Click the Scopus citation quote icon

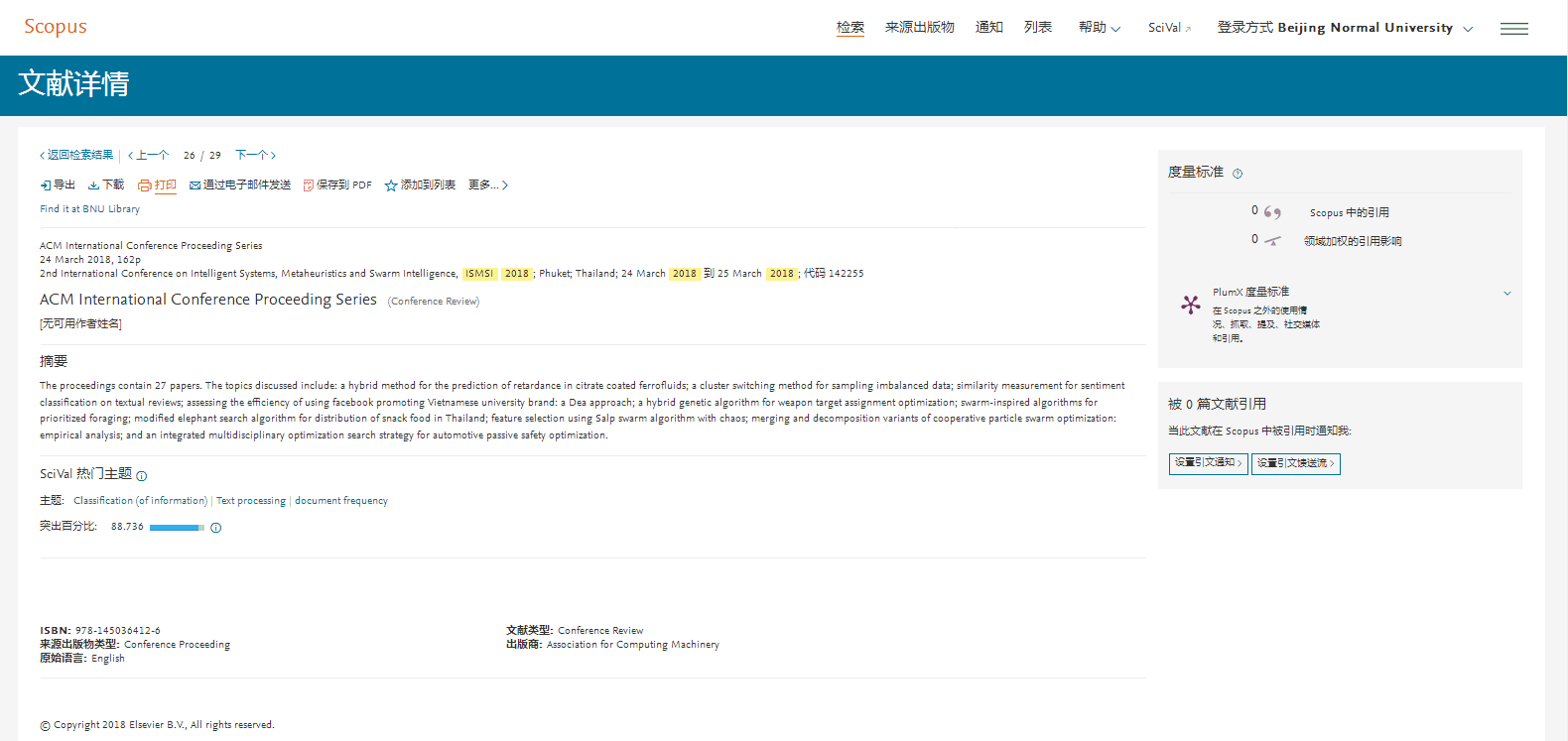1272,212
